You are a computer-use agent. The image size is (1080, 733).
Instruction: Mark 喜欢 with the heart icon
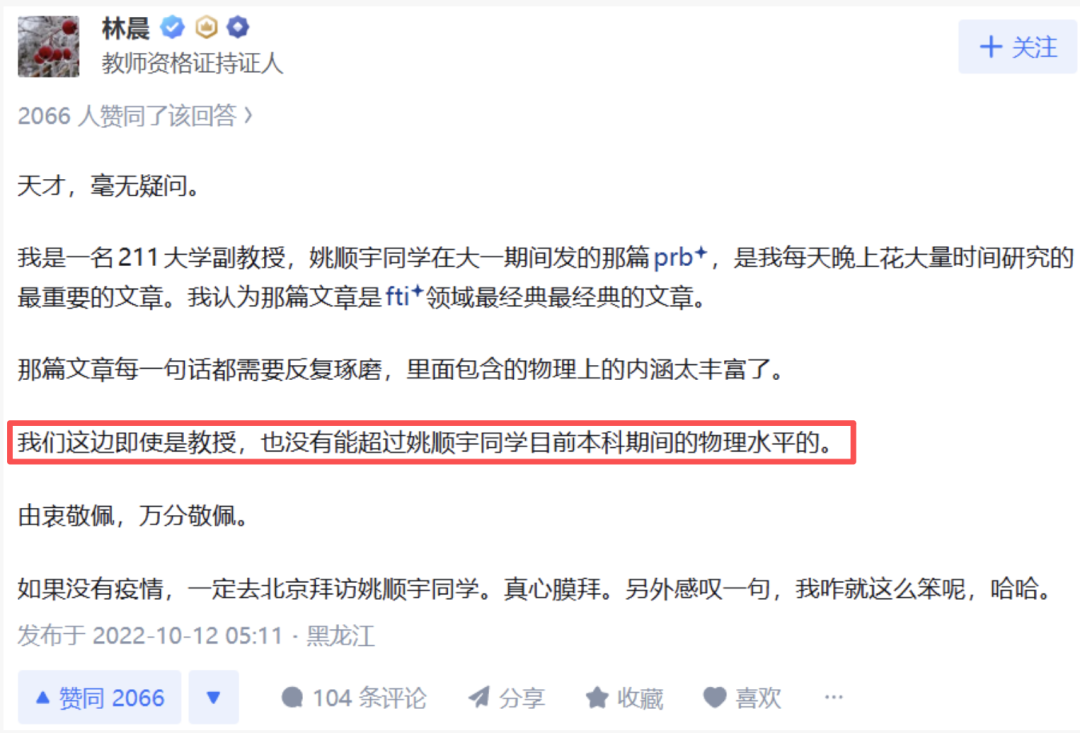click(742, 698)
